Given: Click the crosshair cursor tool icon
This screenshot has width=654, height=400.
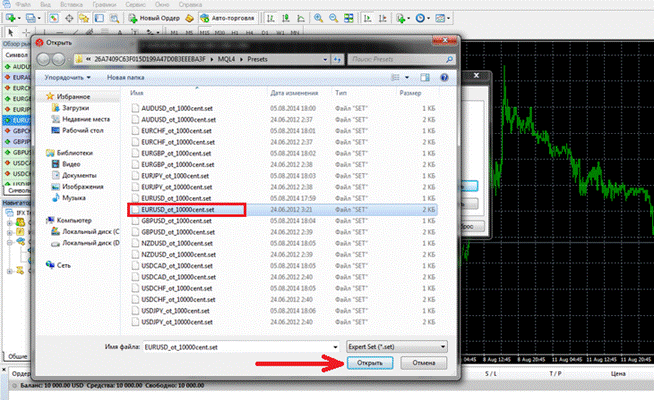Looking at the screenshot, I should [26, 33].
